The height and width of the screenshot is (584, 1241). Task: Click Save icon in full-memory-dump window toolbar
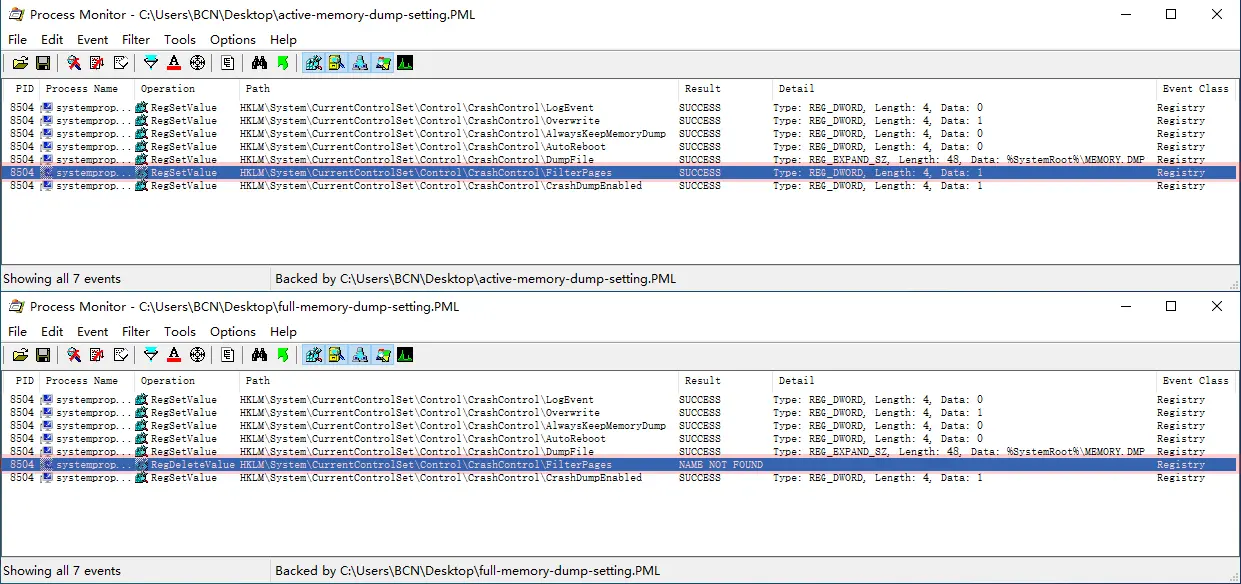[43, 355]
